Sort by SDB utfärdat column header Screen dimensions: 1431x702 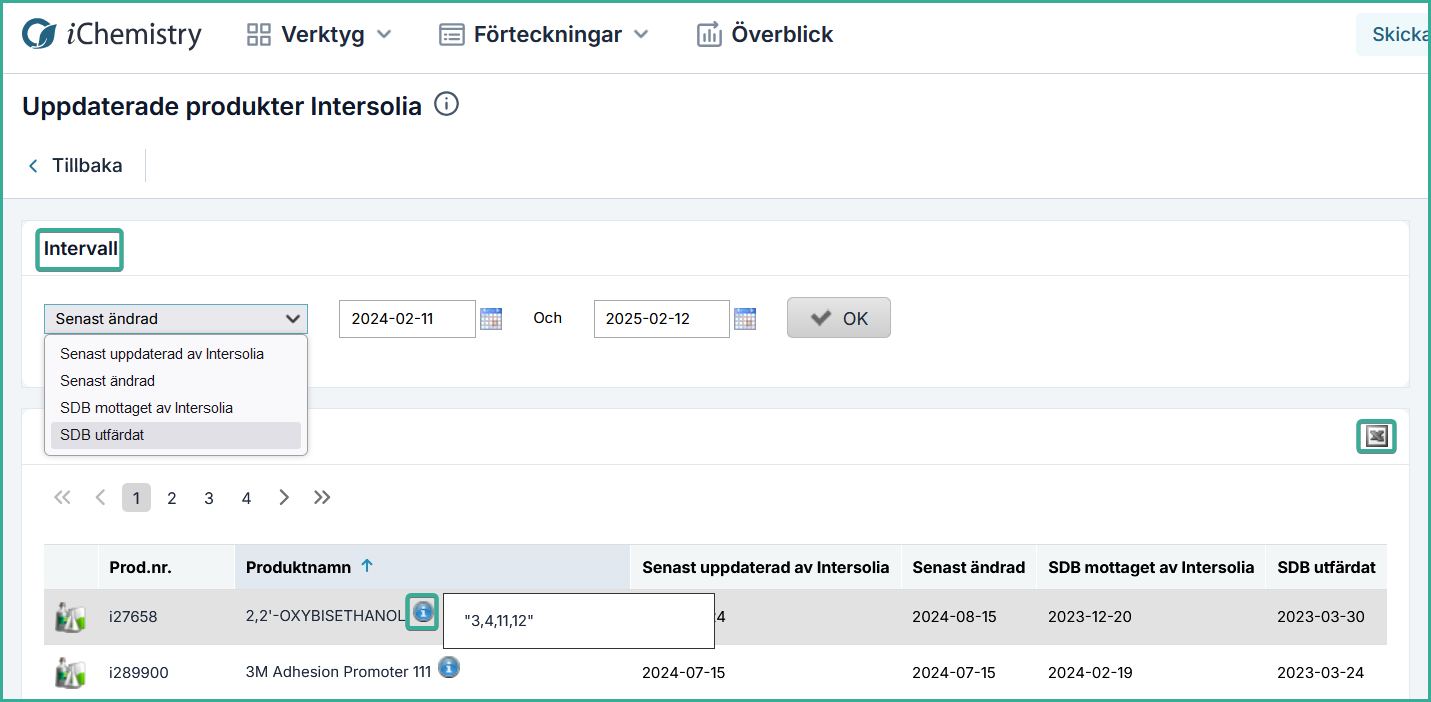point(1326,567)
